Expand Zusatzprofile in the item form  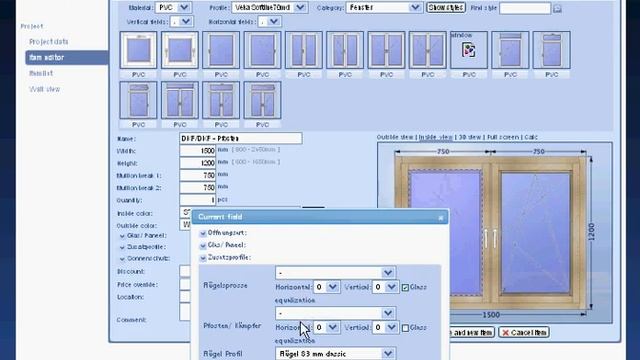pyautogui.click(x=122, y=247)
